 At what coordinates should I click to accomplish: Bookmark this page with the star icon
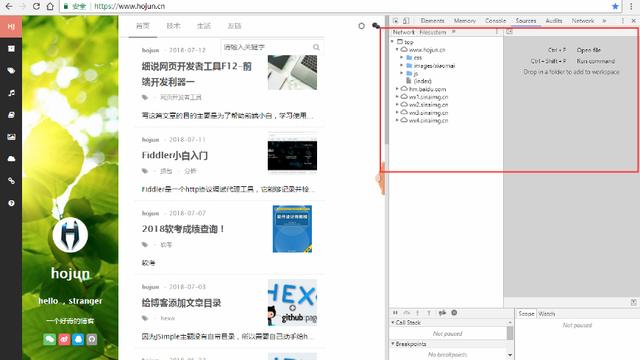pos(615,7)
